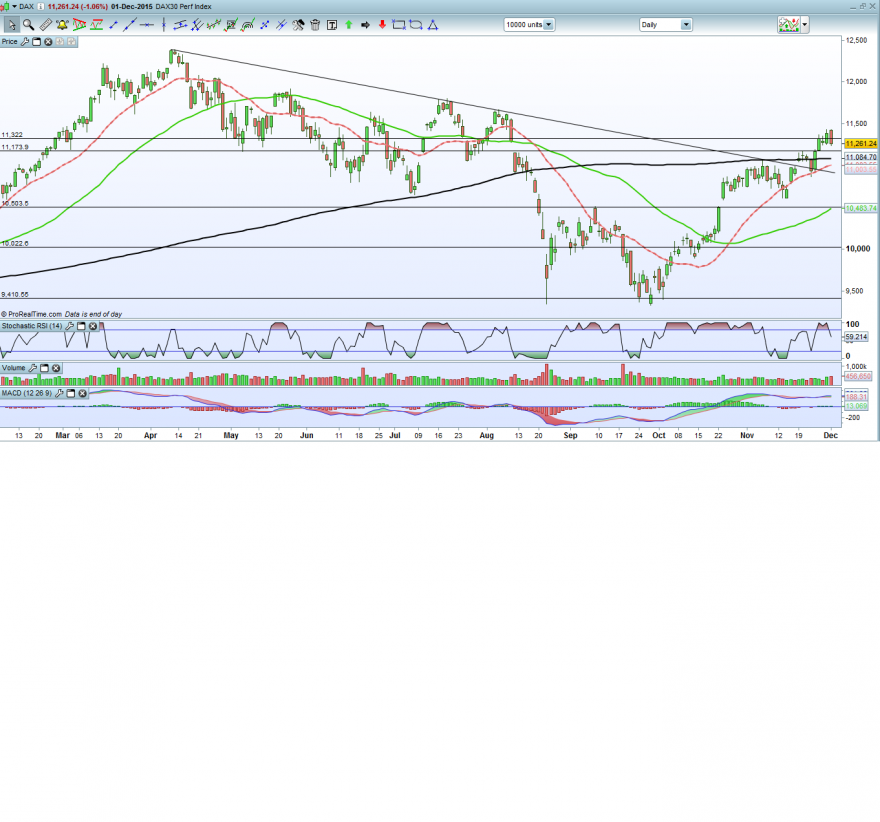The height and width of the screenshot is (822, 880).
Task: Select the regression line tool
Action: pyautogui.click(x=214, y=25)
